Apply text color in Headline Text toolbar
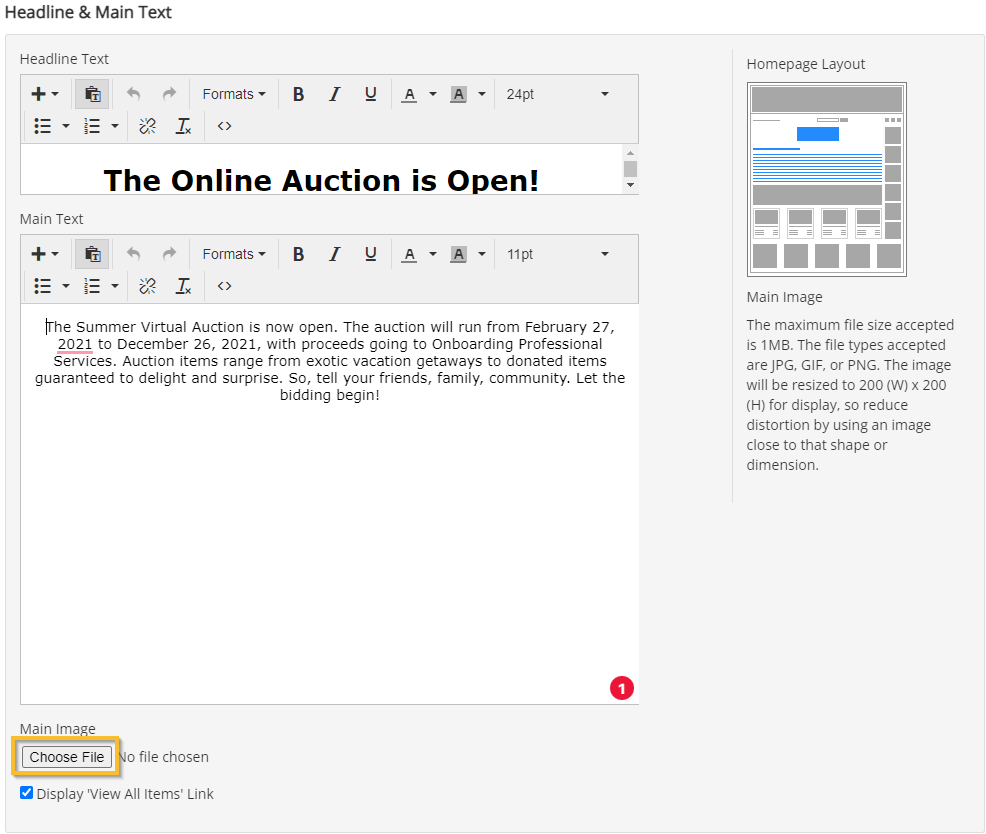The image size is (986, 834). pyautogui.click(x=409, y=94)
